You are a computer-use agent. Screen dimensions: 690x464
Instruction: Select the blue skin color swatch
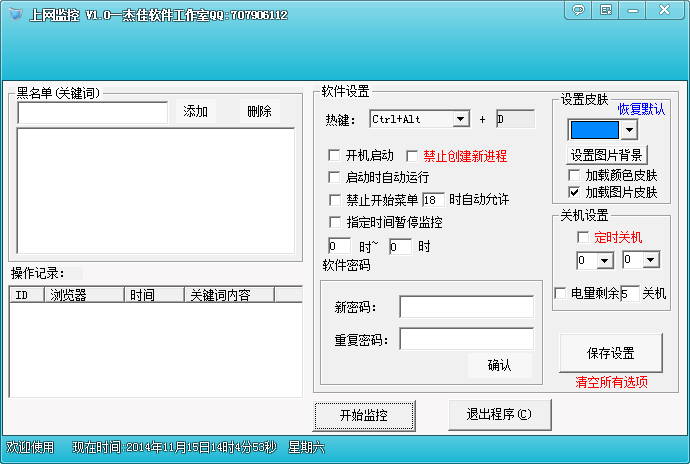tap(594, 130)
